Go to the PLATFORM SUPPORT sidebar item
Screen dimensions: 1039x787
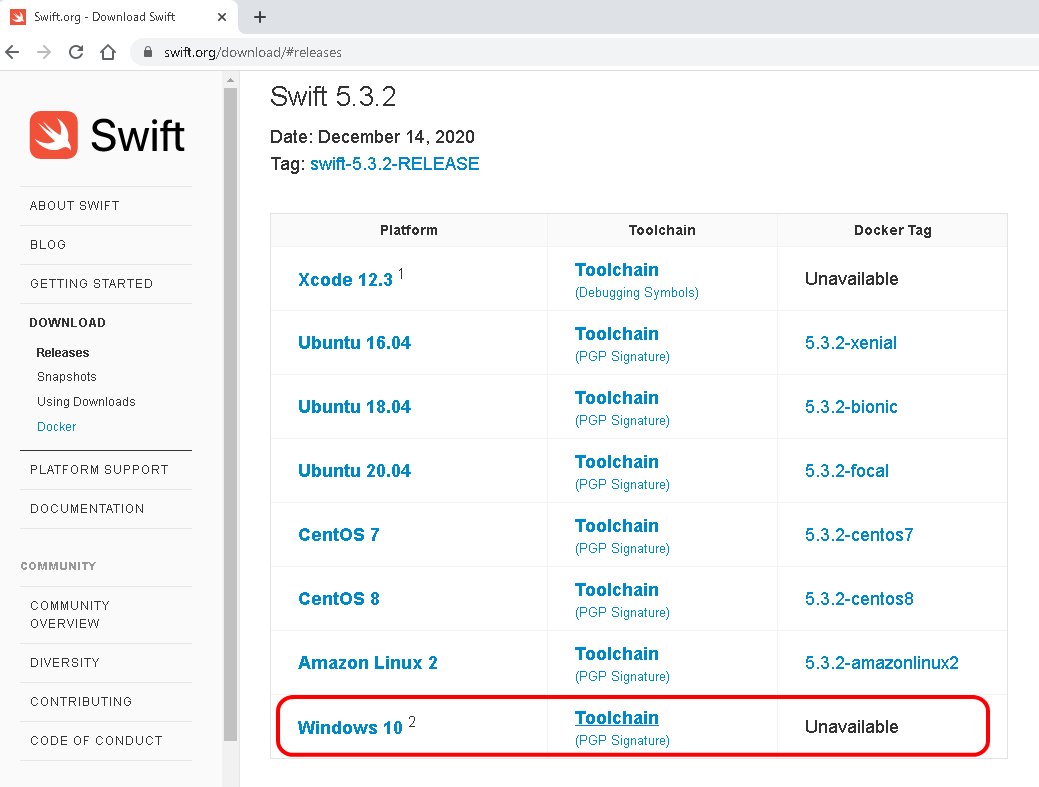(100, 469)
